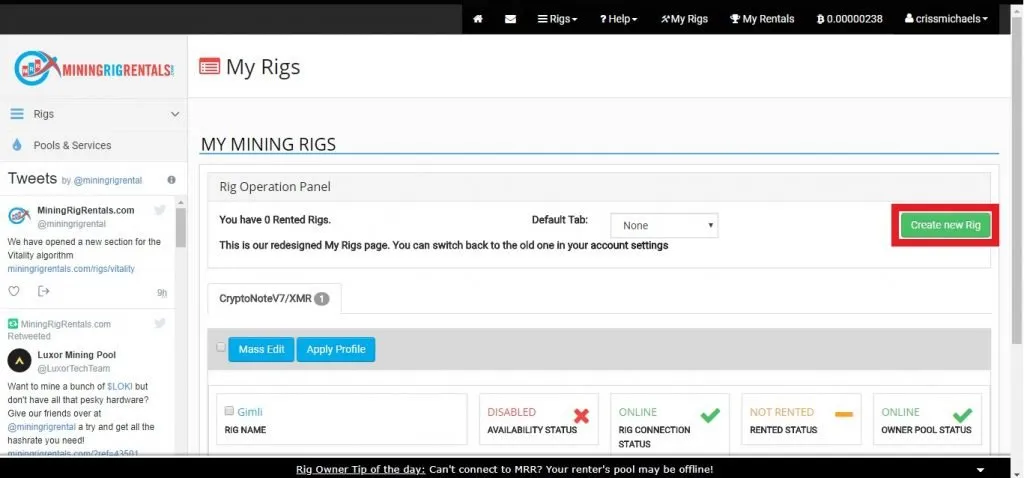Viewport: 1024px width, 478px height.
Task: Open Luxor Mining Pool avatar
Action: (x=19, y=360)
